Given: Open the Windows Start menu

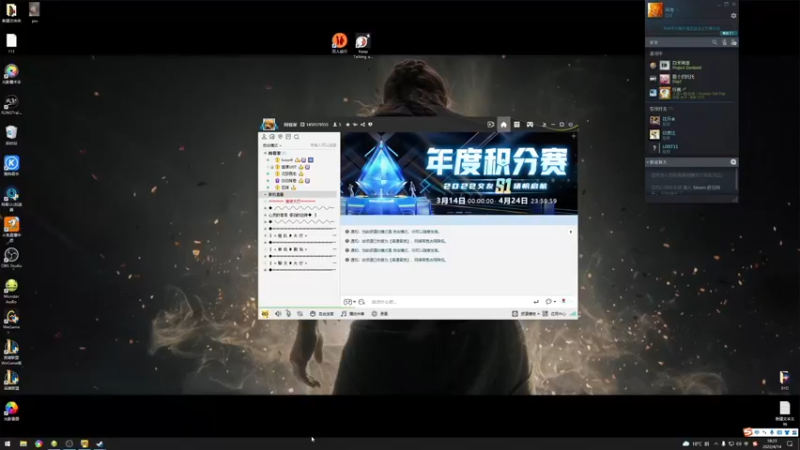Looking at the screenshot, I should point(7,444).
